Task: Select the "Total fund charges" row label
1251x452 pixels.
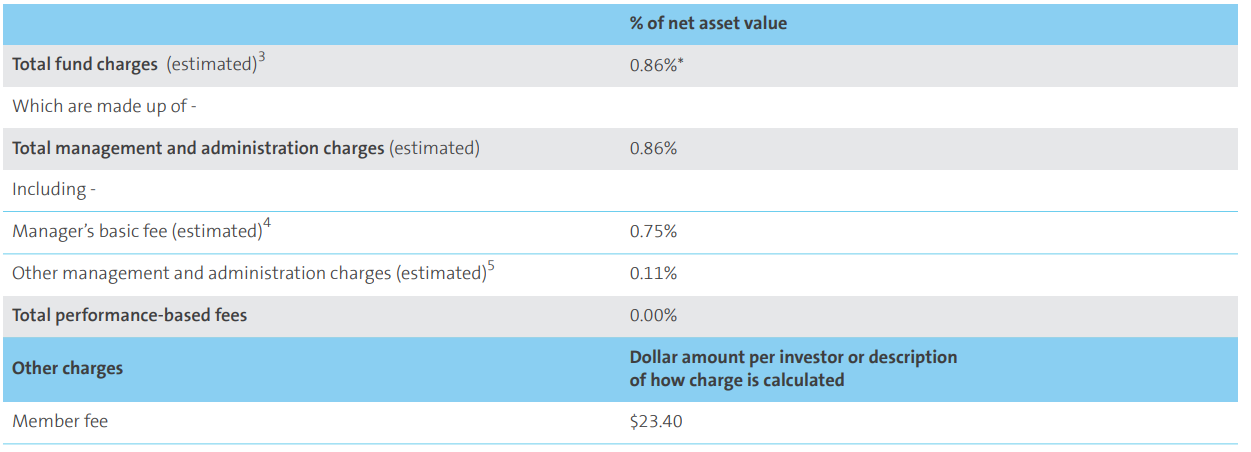Action: coord(85,64)
